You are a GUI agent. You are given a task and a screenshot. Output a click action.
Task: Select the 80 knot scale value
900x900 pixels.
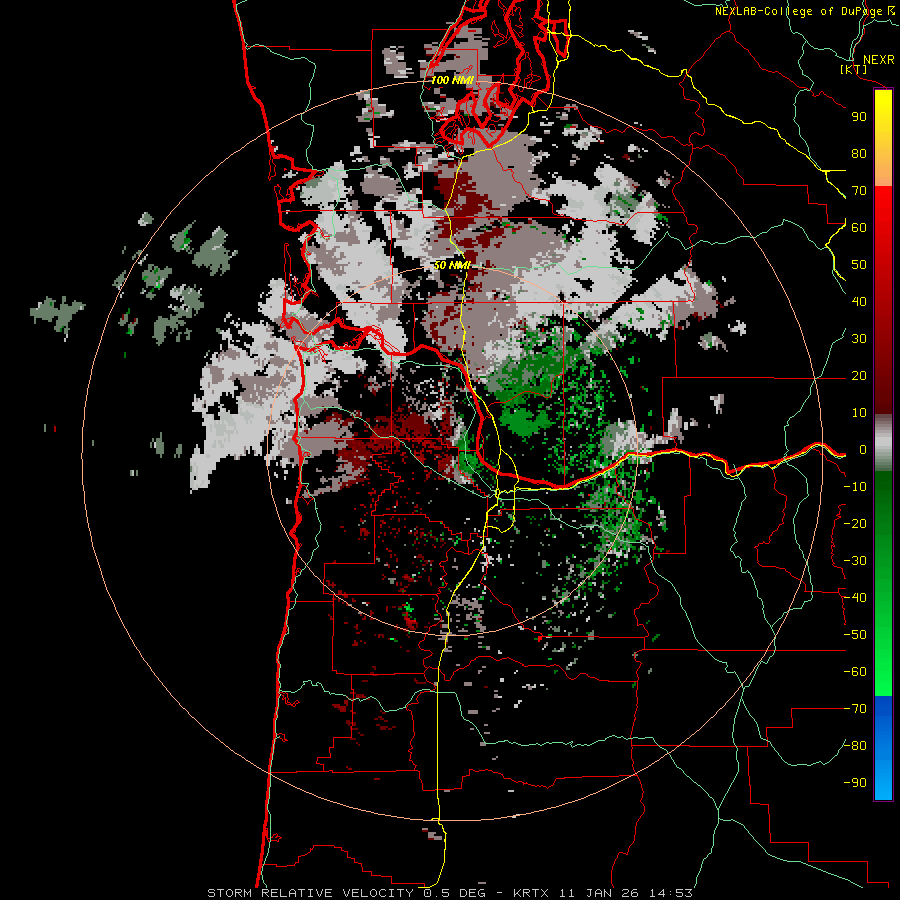pyautogui.click(x=859, y=154)
